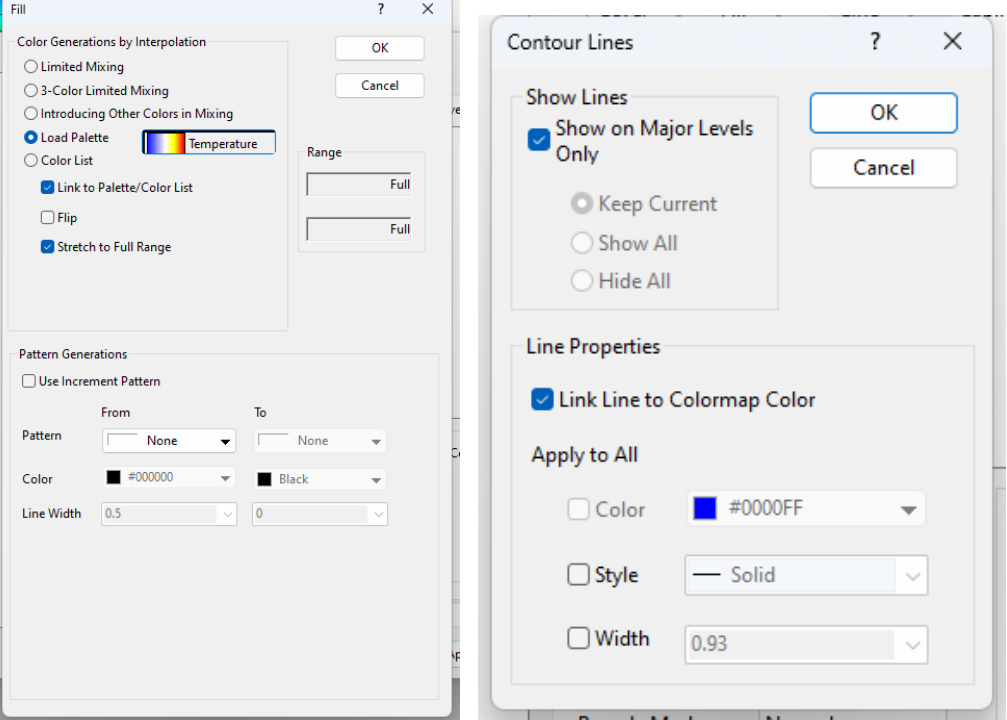Close the Contour Lines dialog
The width and height of the screenshot is (1007, 720).
point(952,41)
